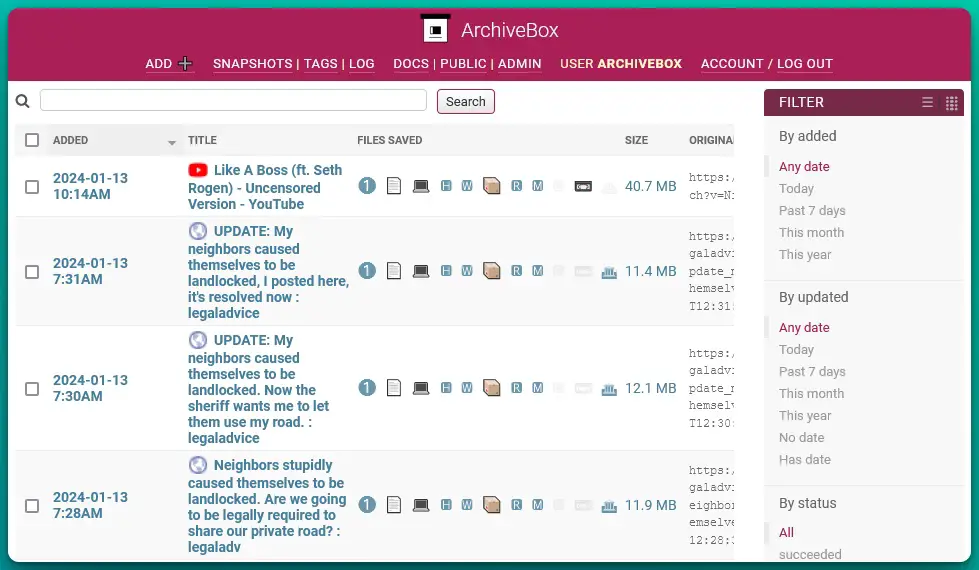This screenshot has width=979, height=570.
Task: Open globe favicon of Neighbors stupidly row
Action: [198, 464]
